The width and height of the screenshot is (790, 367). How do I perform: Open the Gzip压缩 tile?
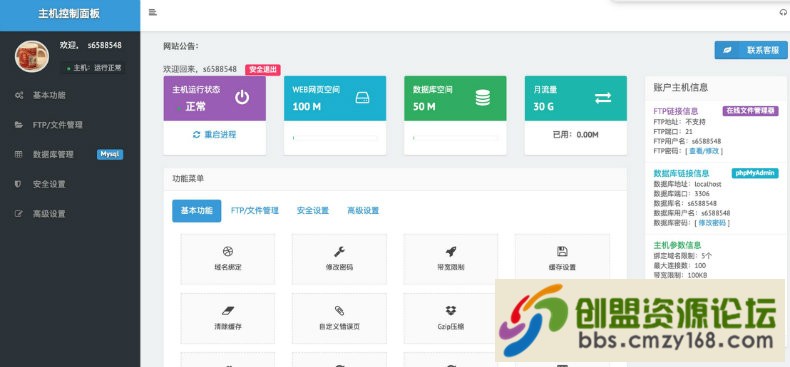tap(450, 318)
